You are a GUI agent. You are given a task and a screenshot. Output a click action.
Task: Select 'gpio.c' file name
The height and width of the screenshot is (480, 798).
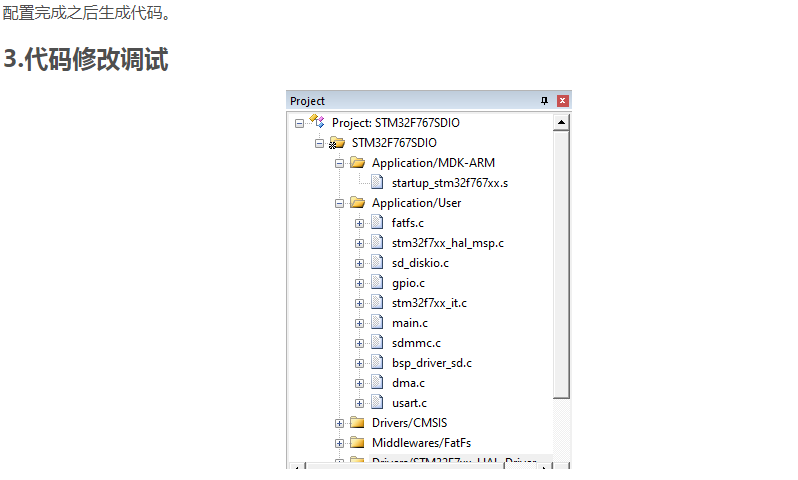pyautogui.click(x=408, y=283)
